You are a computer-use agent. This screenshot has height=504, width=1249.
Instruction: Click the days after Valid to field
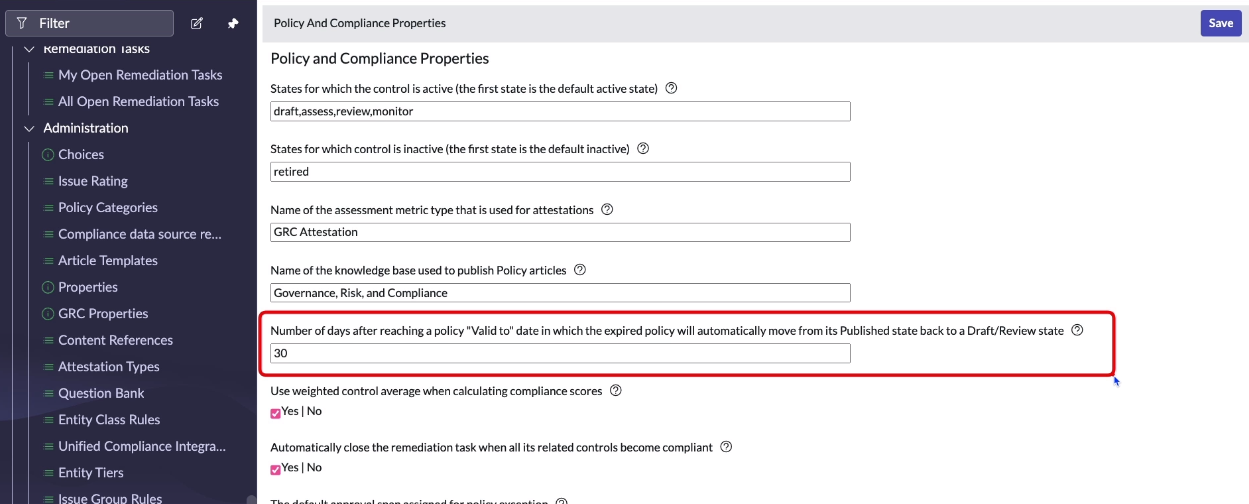tap(560, 353)
